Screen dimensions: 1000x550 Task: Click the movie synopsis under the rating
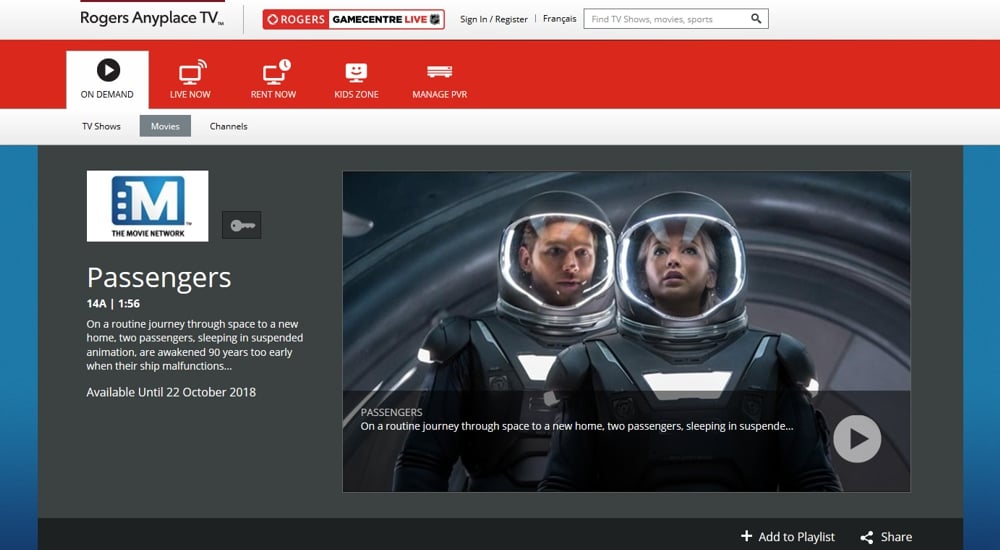195,345
